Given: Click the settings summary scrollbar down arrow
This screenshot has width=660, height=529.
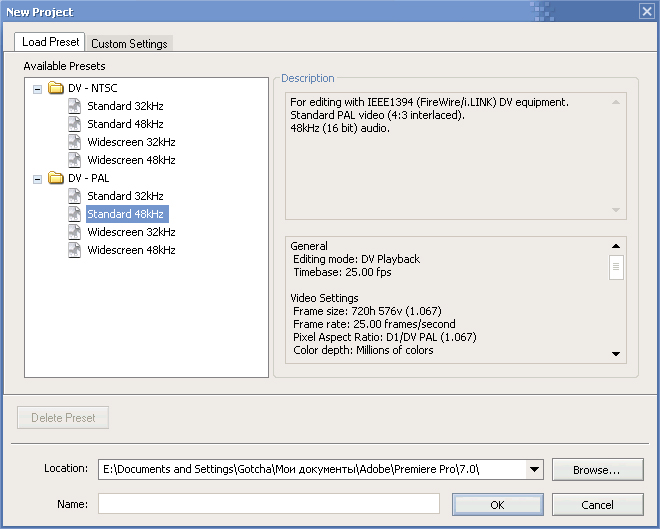Looking at the screenshot, I should point(616,354).
